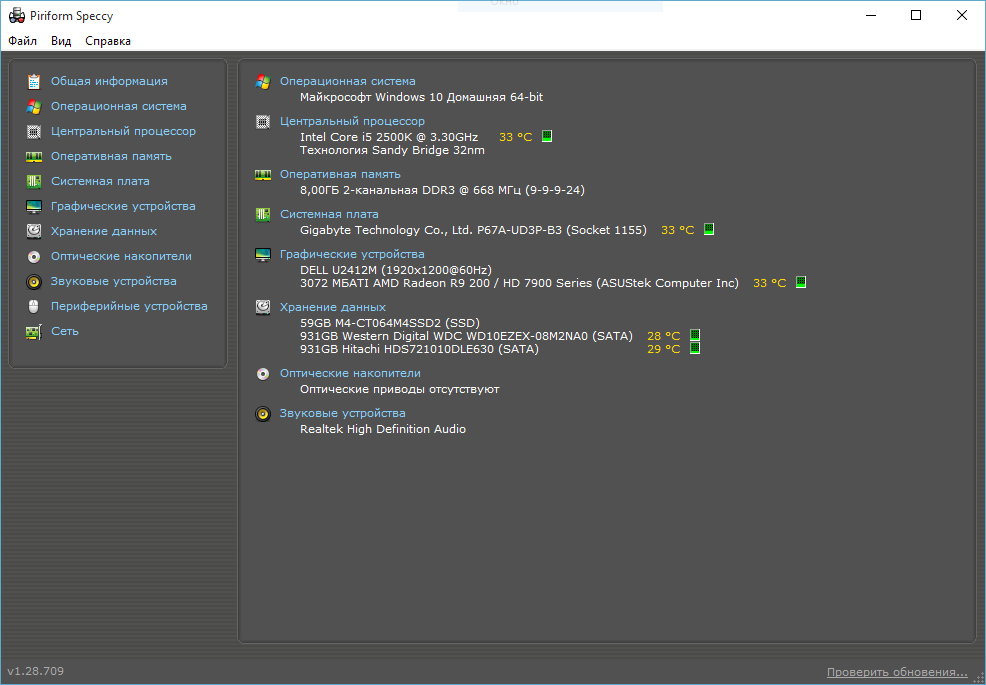Click the Центральный процессор sidebar chip icon
The image size is (986, 685).
[34, 131]
